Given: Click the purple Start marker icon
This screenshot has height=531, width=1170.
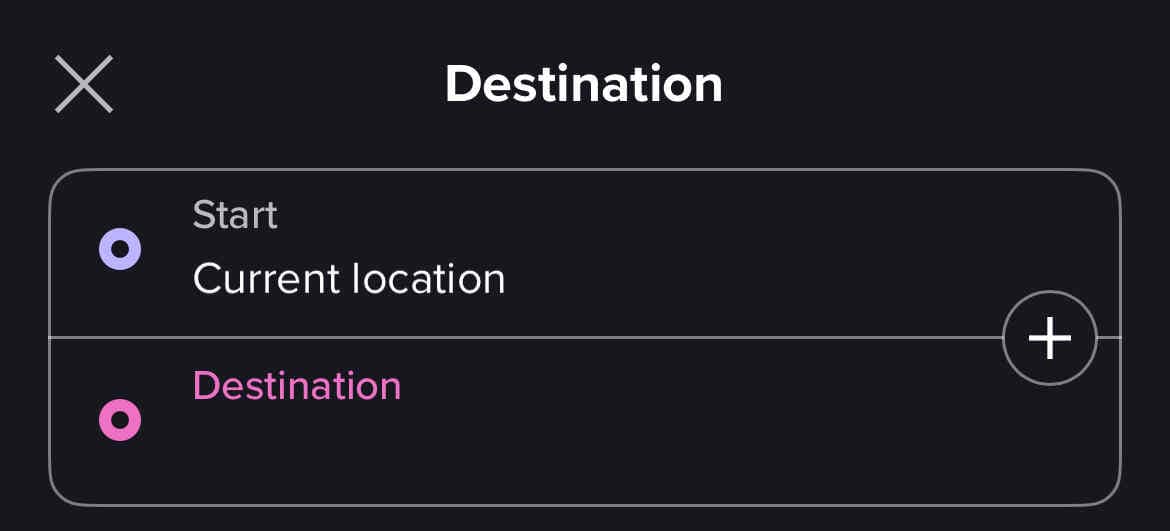Looking at the screenshot, I should point(120,249).
